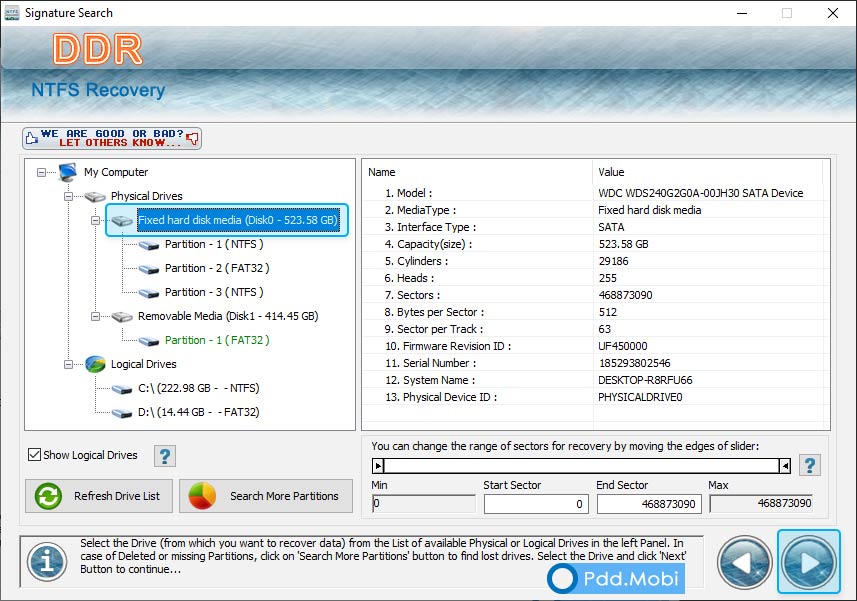
Task: Click the Start Sector input field
Action: (x=536, y=504)
